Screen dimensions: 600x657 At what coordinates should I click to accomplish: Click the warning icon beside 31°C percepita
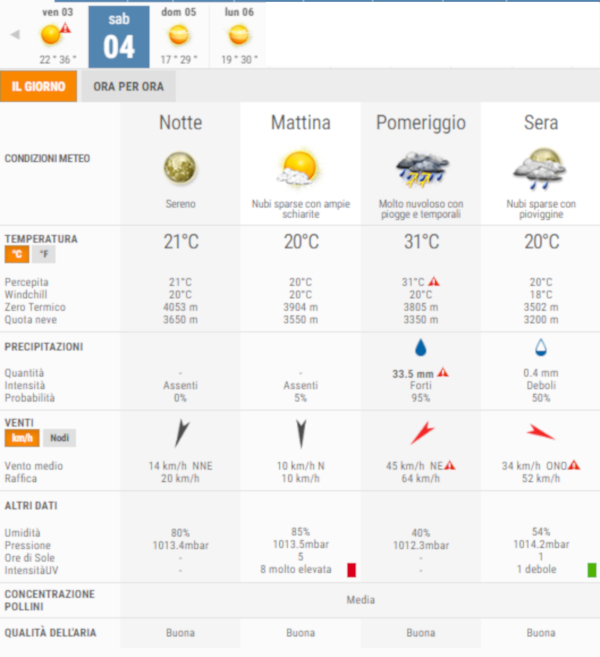click(434, 281)
